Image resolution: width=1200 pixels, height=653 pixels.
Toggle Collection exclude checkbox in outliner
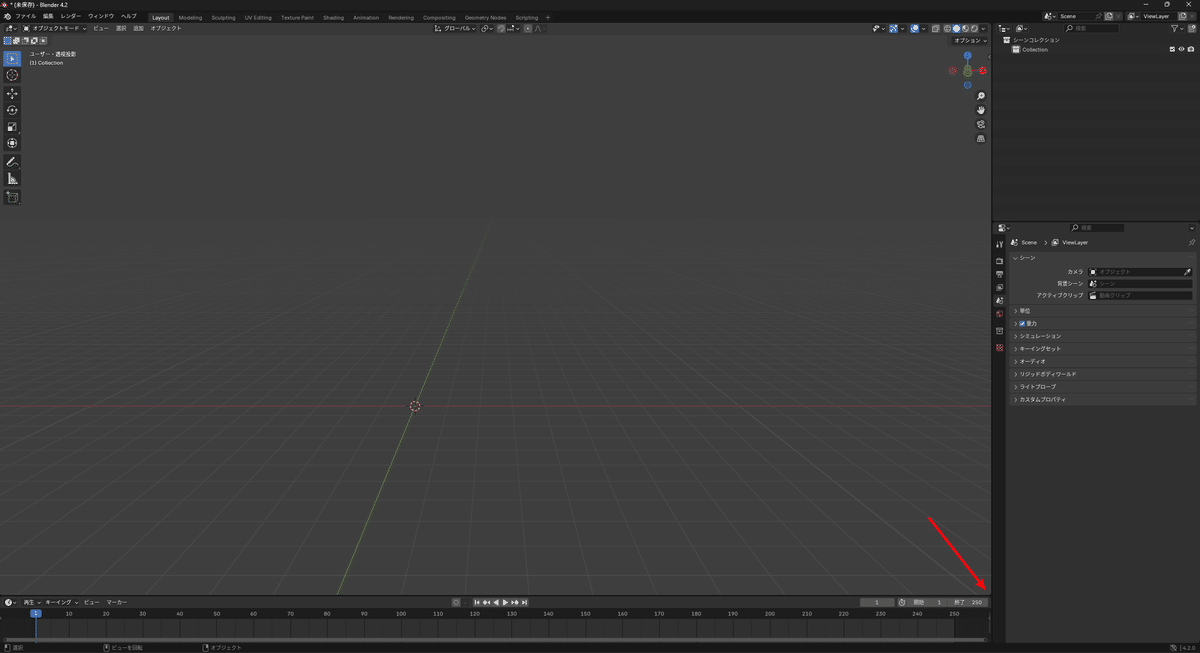[1172, 49]
